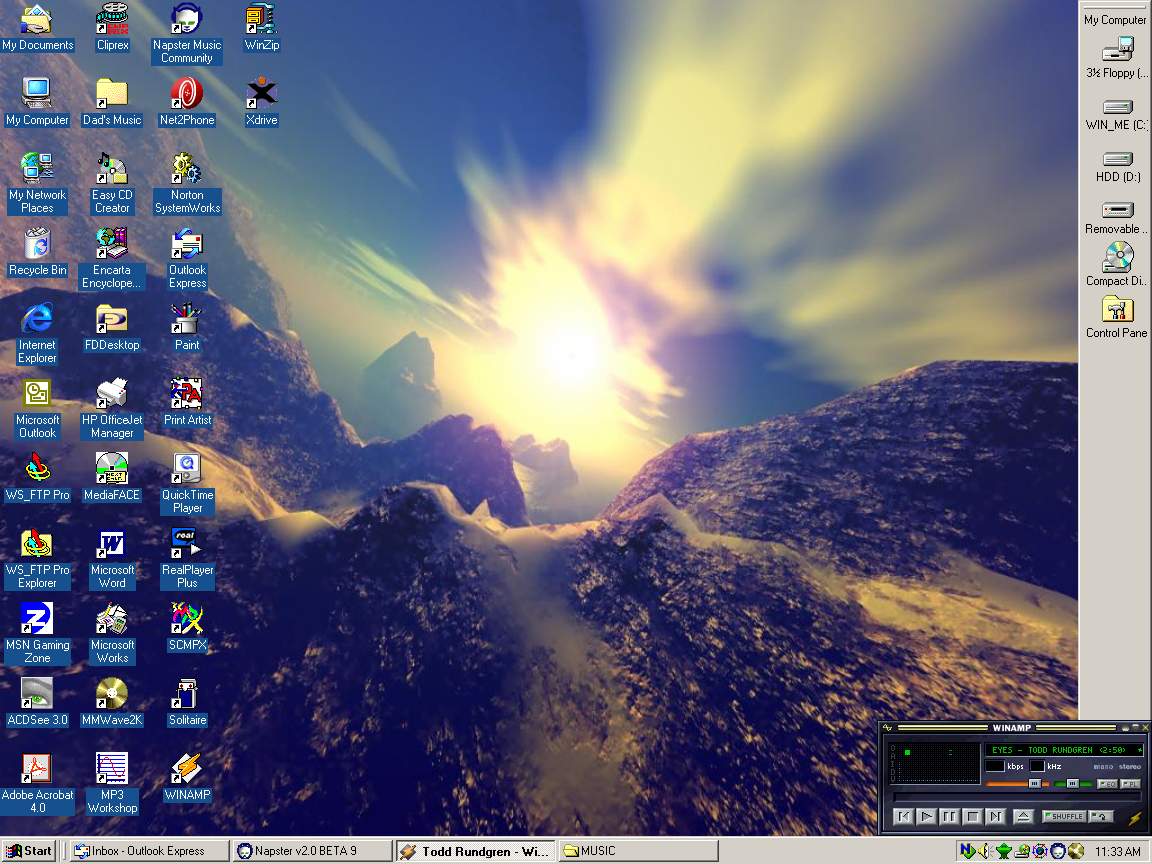Viewport: 1152px width, 864px height.
Task: Click the Winamp stop button
Action: tap(973, 817)
